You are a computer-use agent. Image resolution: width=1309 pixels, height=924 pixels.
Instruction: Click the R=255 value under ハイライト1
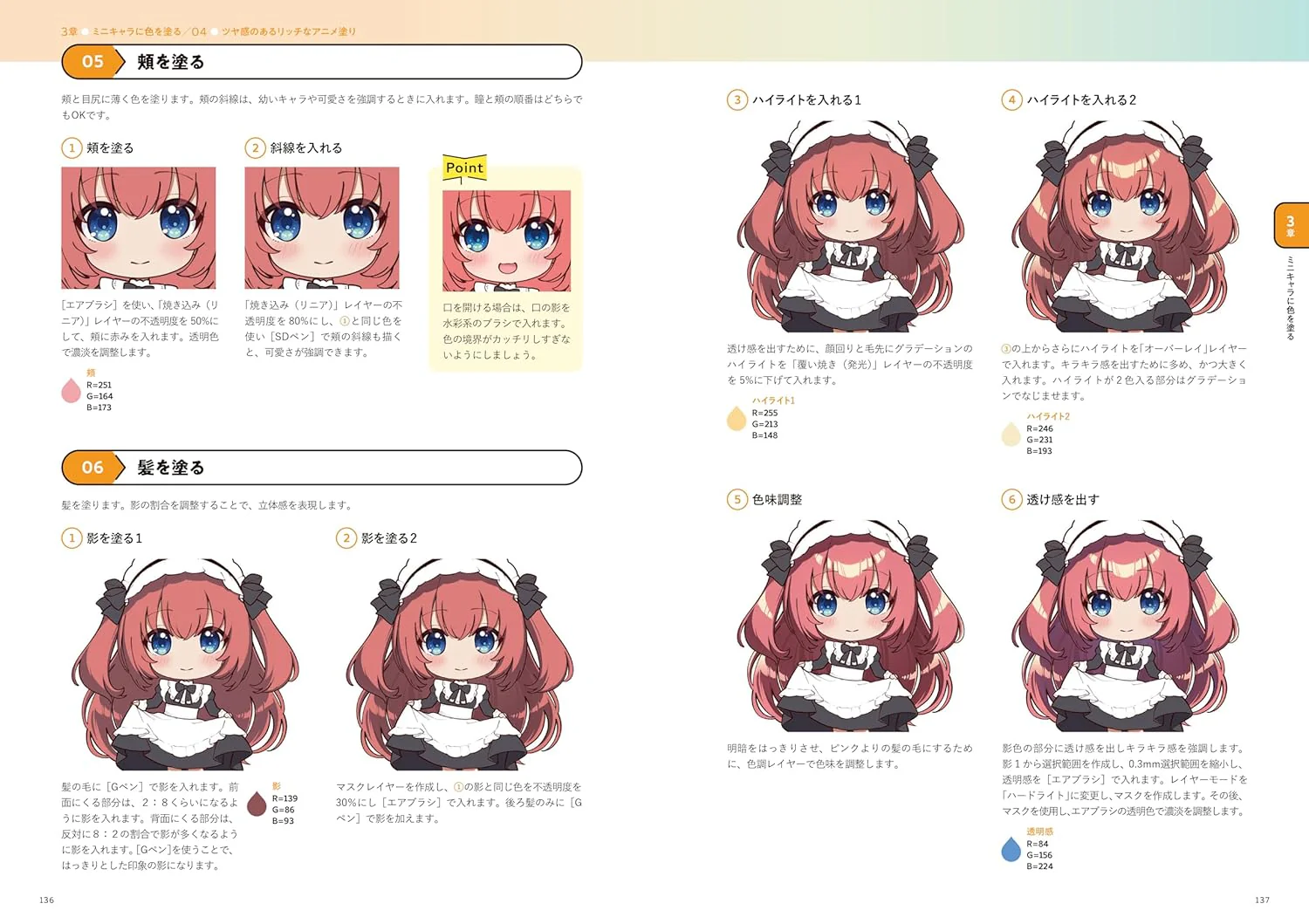pos(764,413)
